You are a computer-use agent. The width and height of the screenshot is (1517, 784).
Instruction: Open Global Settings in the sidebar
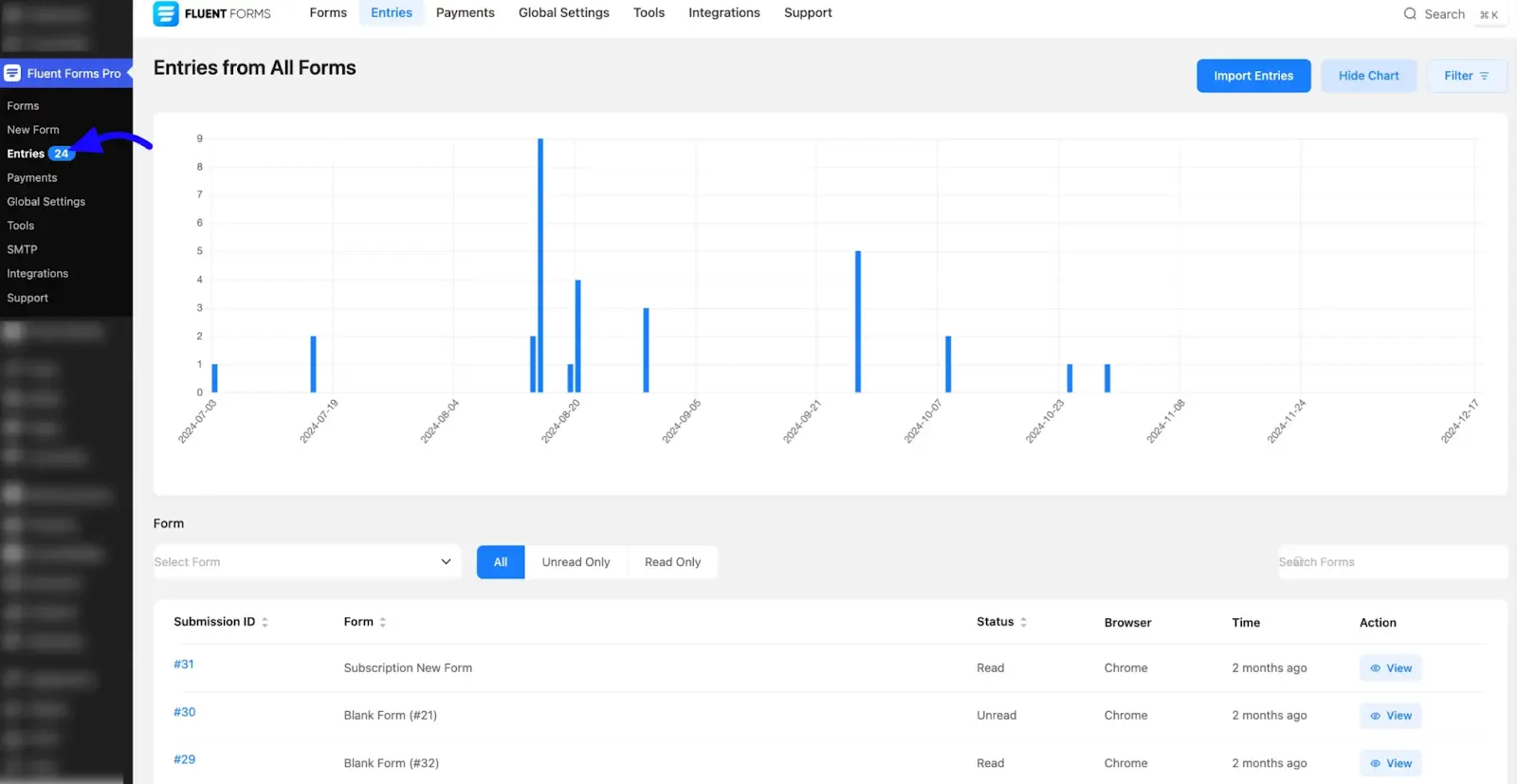tap(46, 202)
